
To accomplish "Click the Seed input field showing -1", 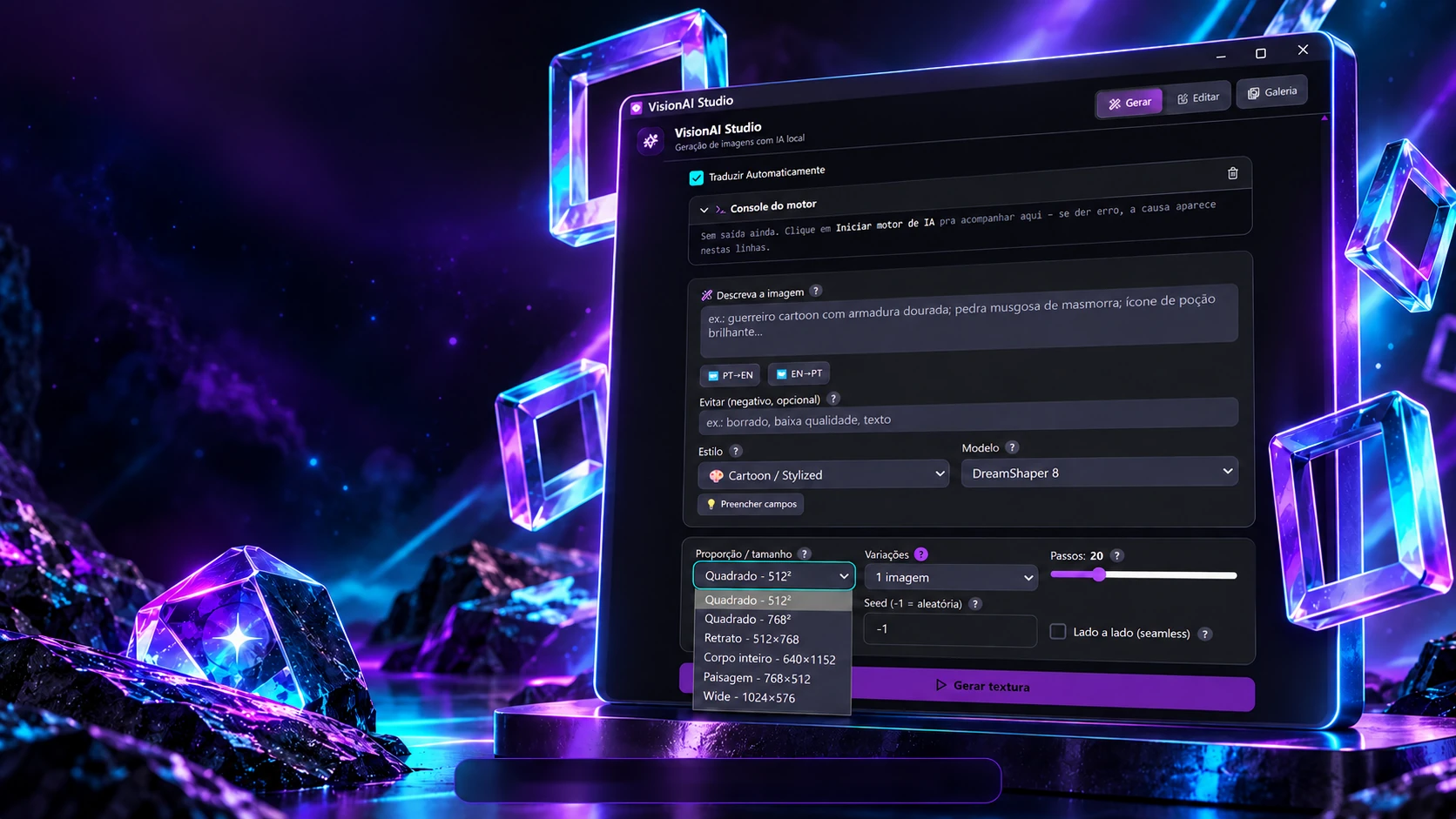I will pos(950,629).
